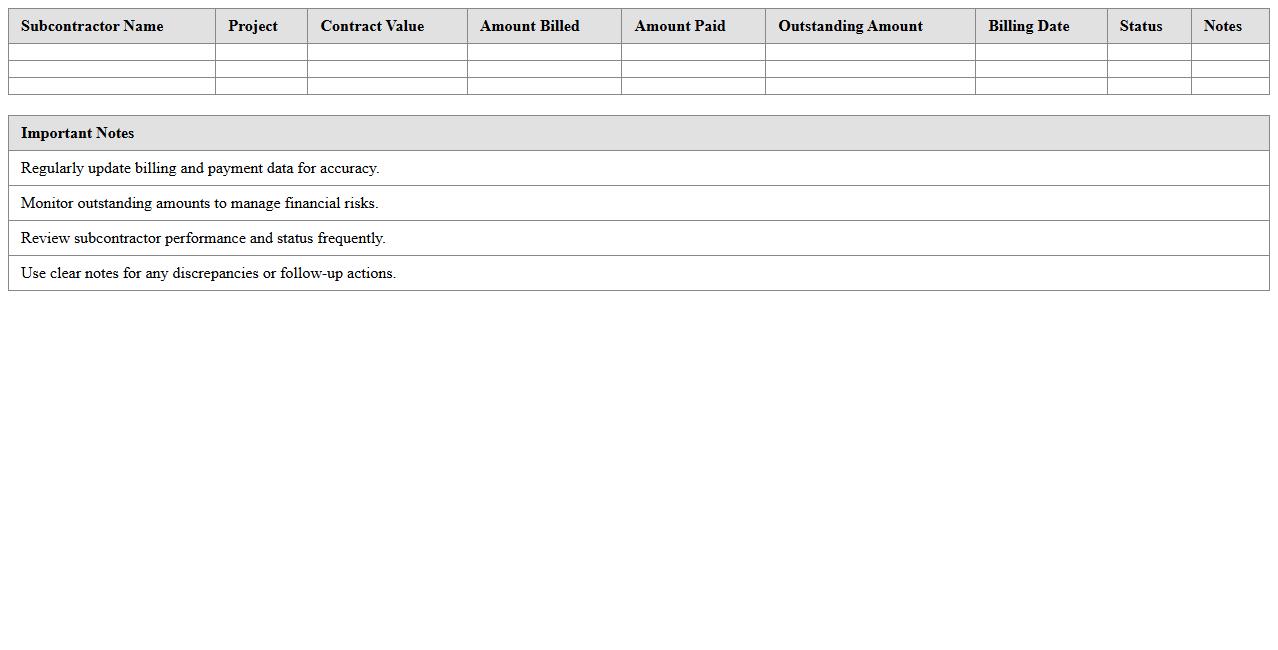
Task: Click the second row Amount Paid cell
Action: pos(692,69)
